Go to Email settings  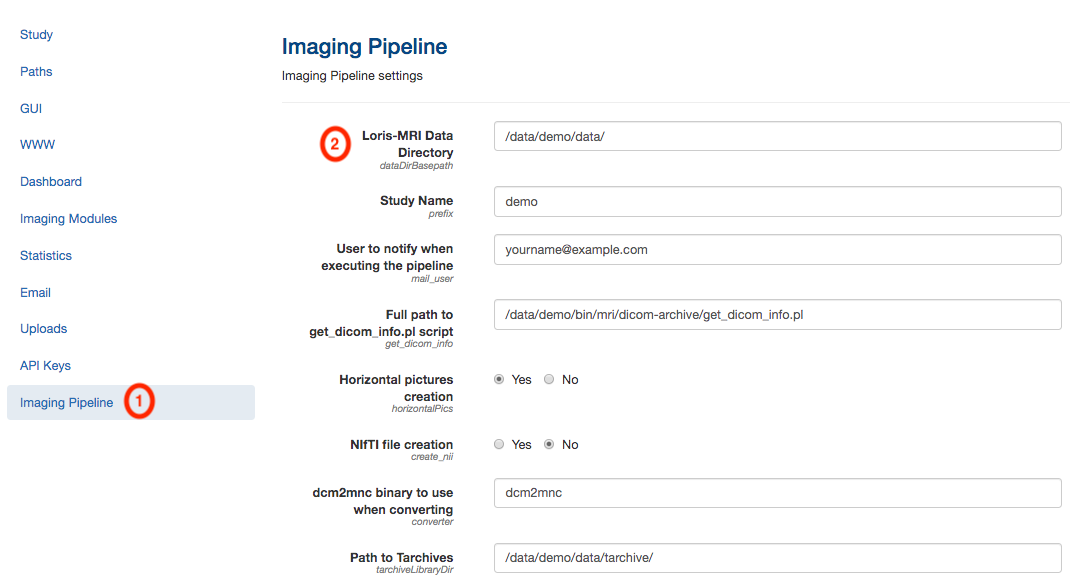tap(35, 292)
